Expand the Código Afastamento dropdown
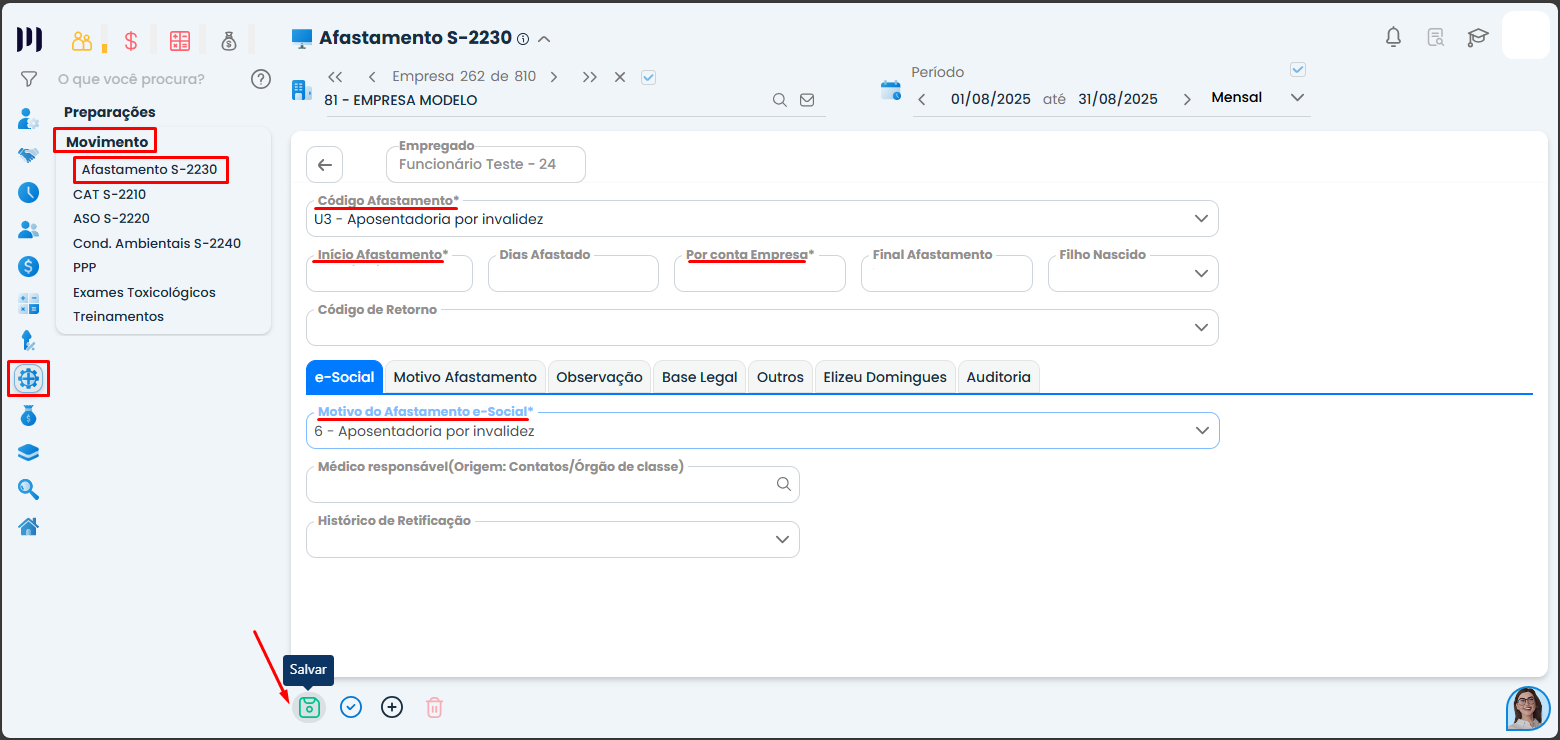This screenshot has height=740, width=1560. coord(1201,219)
